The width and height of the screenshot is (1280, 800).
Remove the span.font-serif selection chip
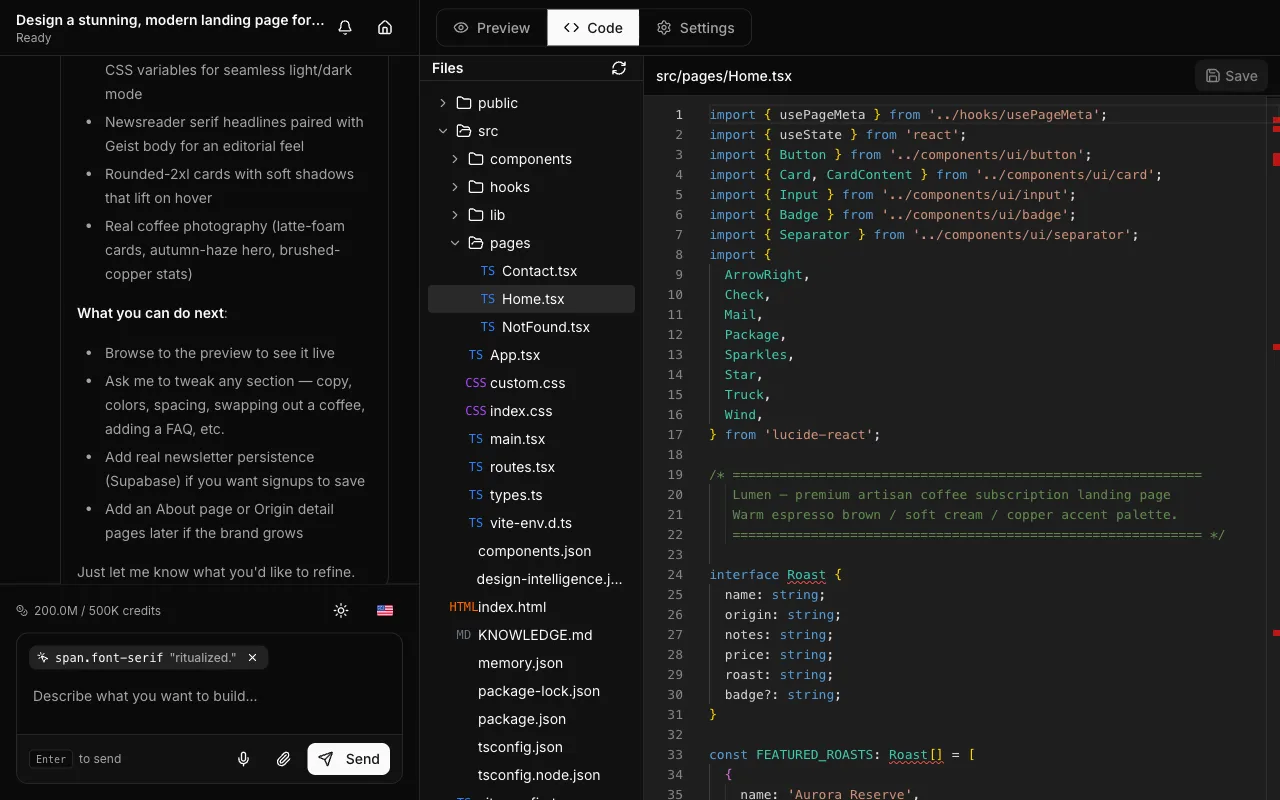point(253,657)
